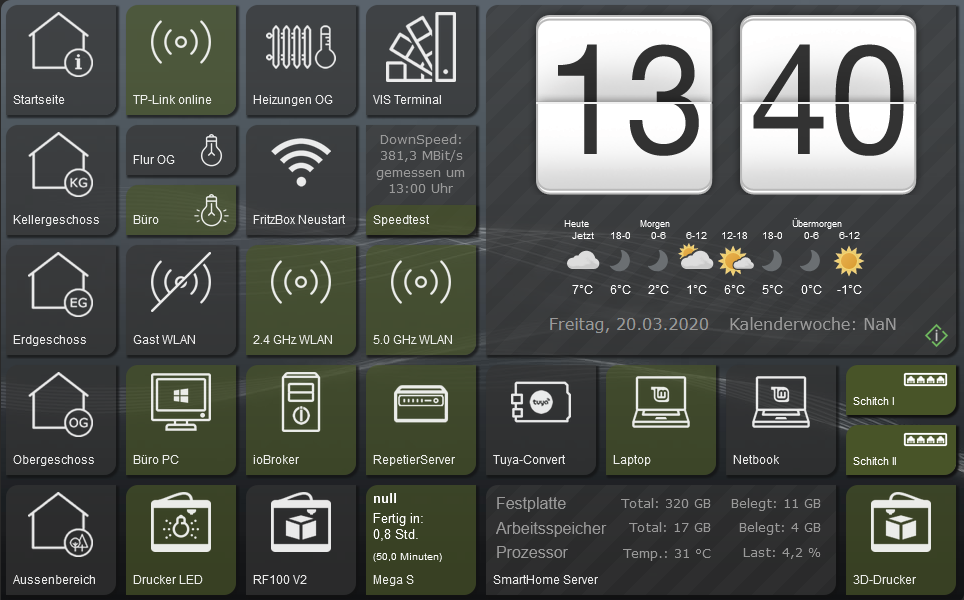Image resolution: width=964 pixels, height=600 pixels.
Task: Click the Büro PC Windows monitor icon
Action: (x=180, y=404)
